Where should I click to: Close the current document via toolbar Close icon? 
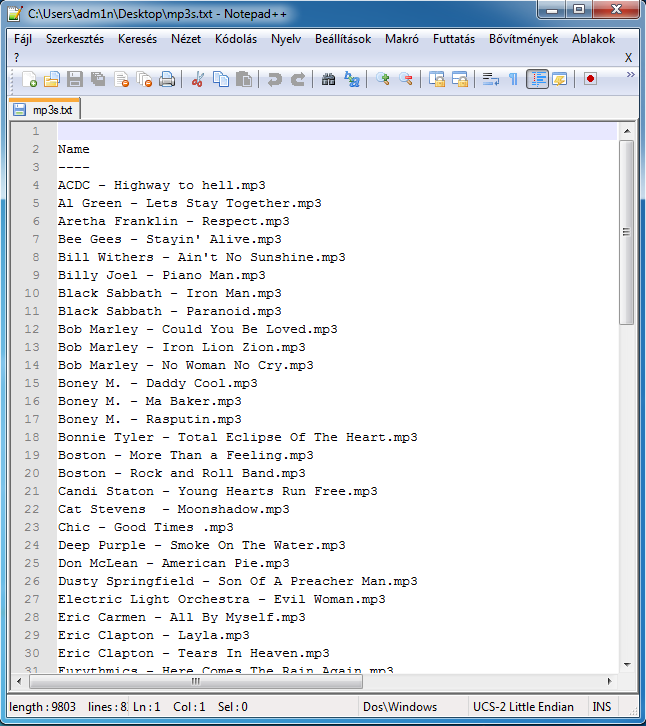point(121,80)
